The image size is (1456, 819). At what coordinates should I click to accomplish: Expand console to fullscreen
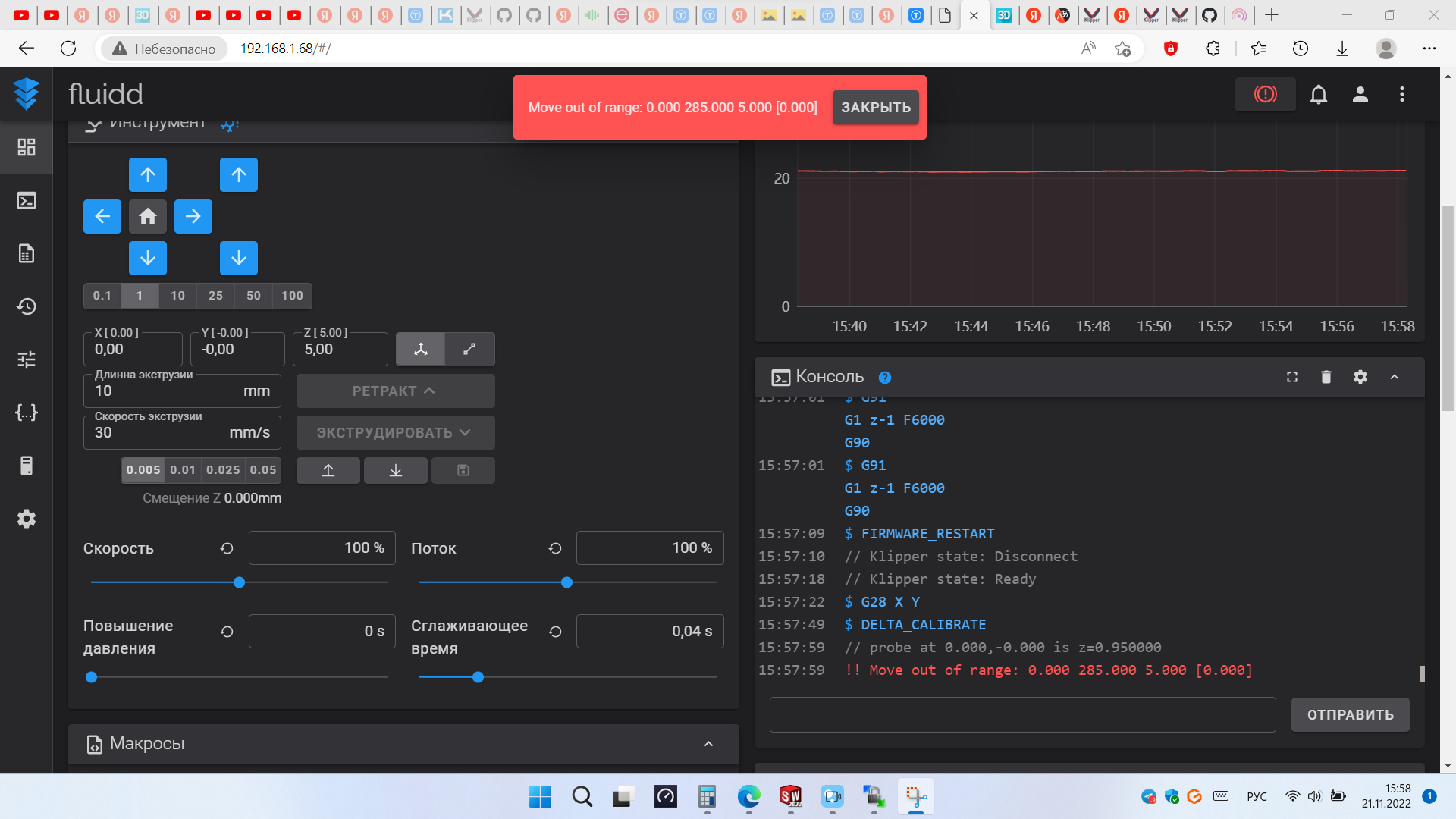[1292, 377]
